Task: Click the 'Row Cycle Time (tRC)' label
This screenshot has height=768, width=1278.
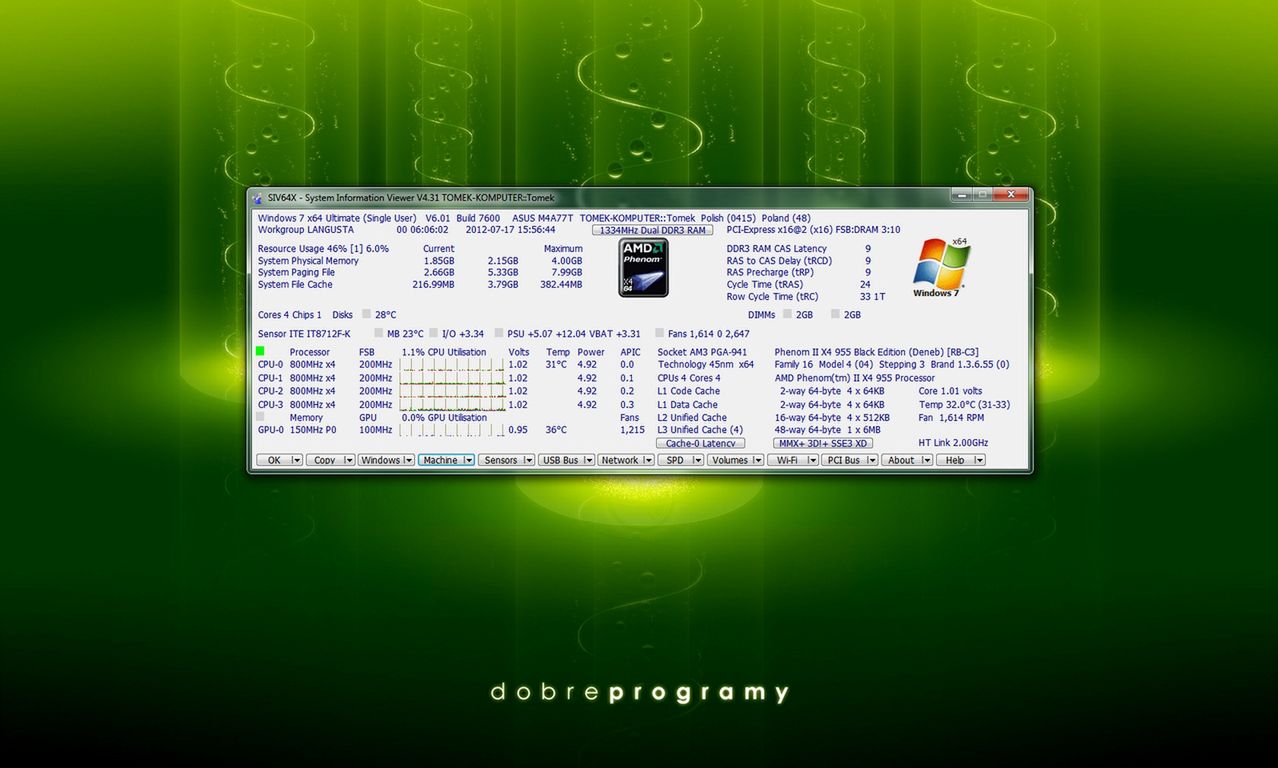Action: click(772, 296)
